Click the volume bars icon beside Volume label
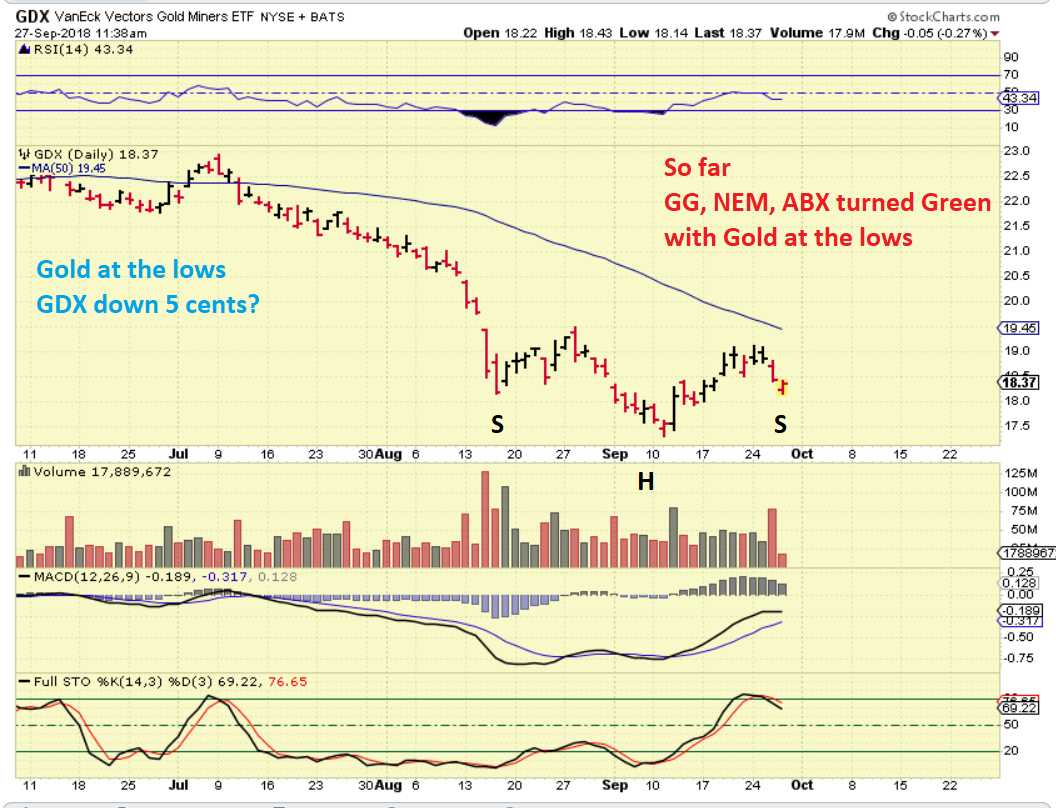 tap(25, 471)
